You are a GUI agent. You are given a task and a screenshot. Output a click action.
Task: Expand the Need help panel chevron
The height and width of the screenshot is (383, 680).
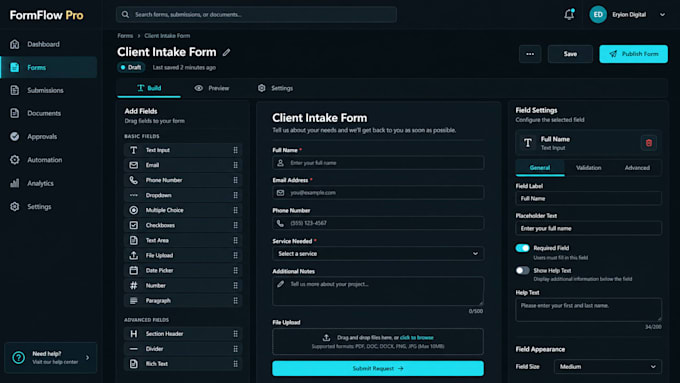coord(88,358)
